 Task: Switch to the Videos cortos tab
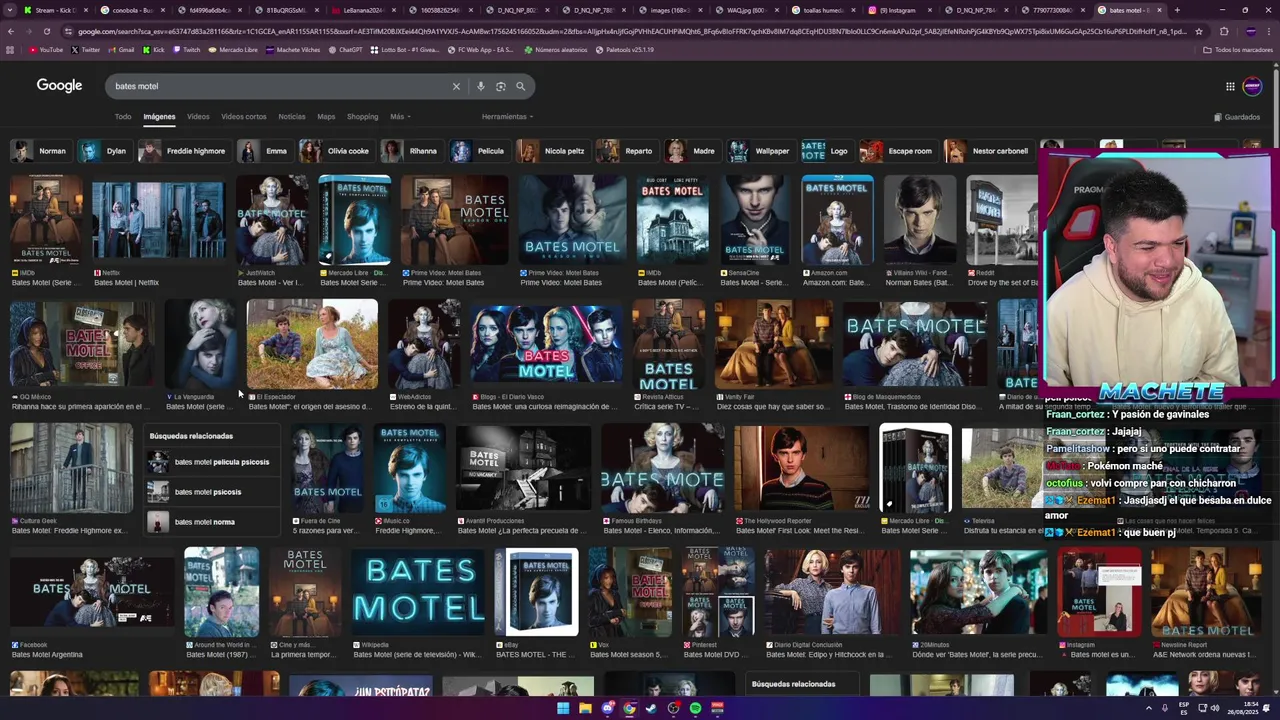tap(243, 117)
